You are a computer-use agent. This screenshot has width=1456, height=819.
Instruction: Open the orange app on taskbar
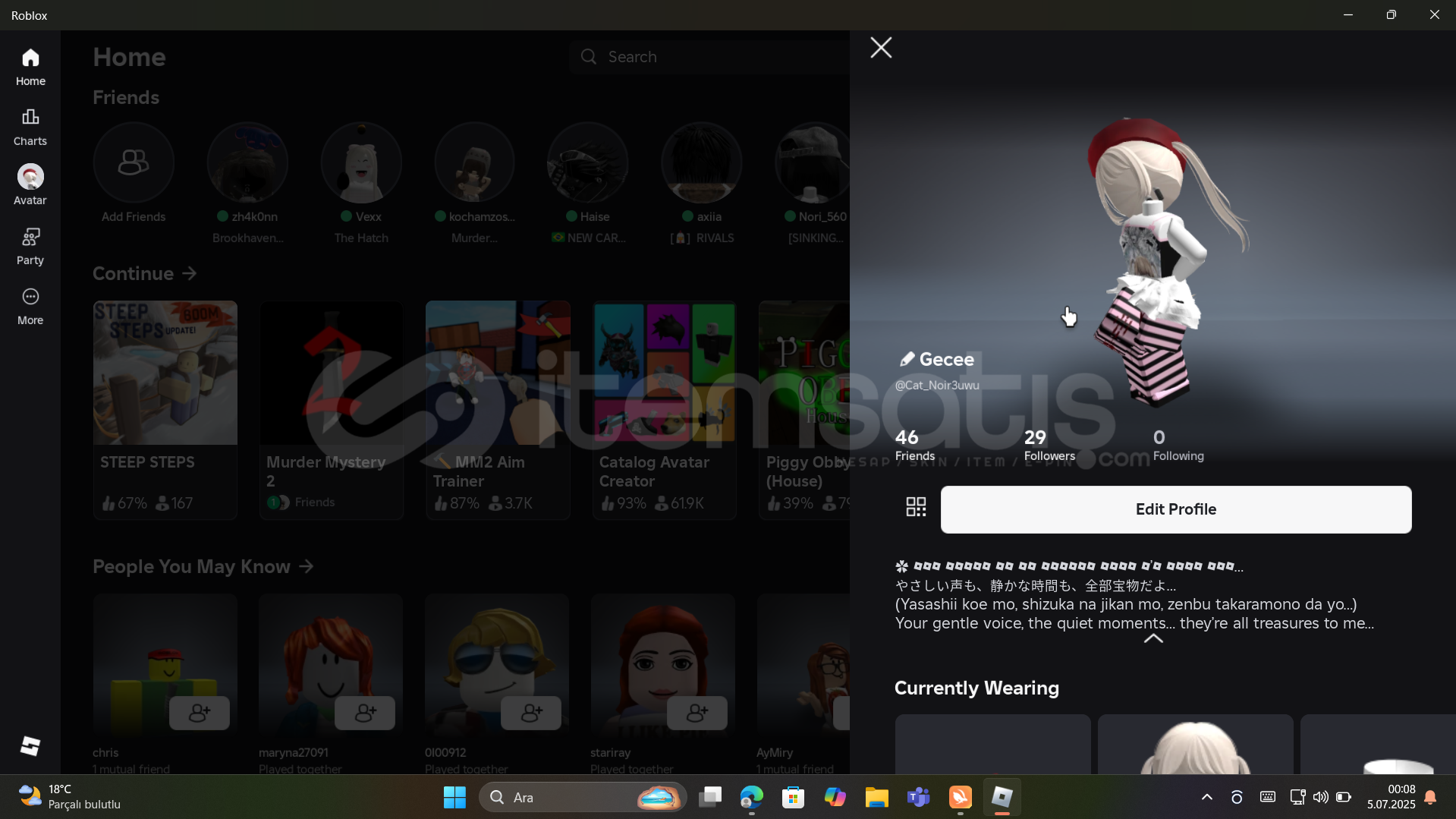961,797
